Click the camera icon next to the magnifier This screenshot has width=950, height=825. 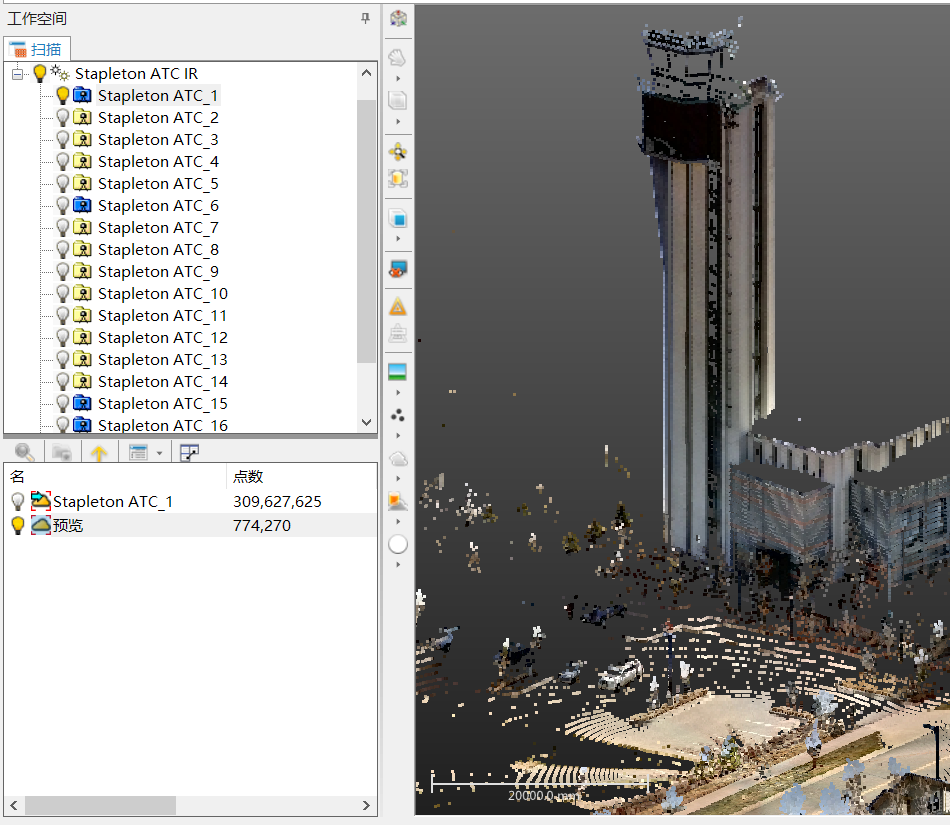62,452
